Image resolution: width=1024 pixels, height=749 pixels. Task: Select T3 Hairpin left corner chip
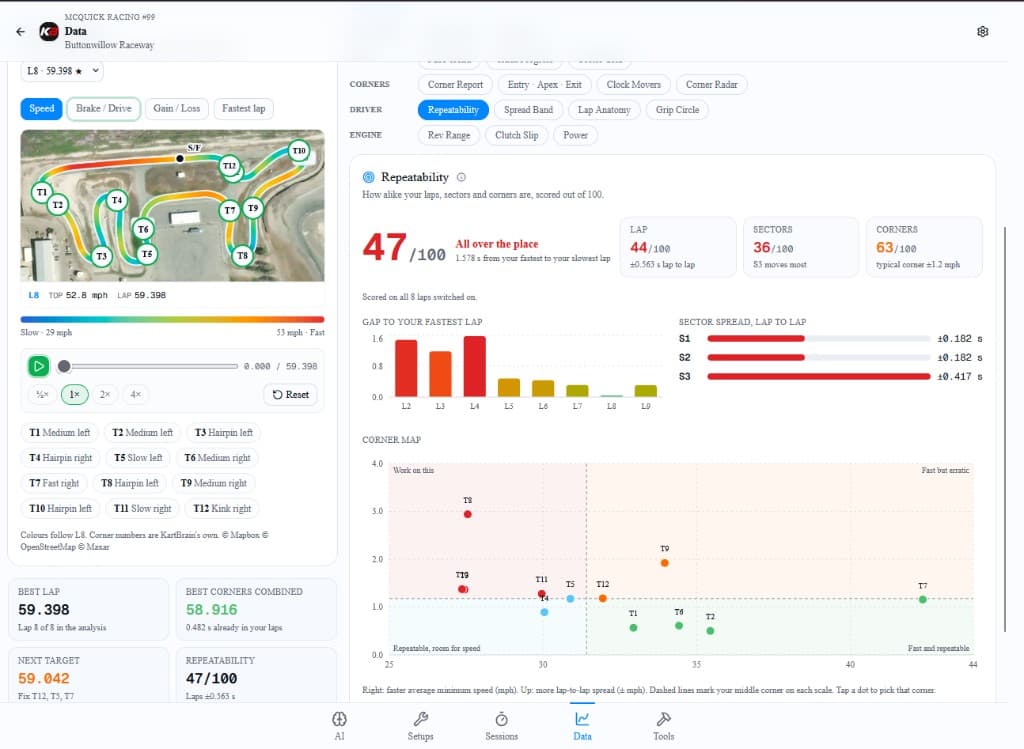coord(223,432)
